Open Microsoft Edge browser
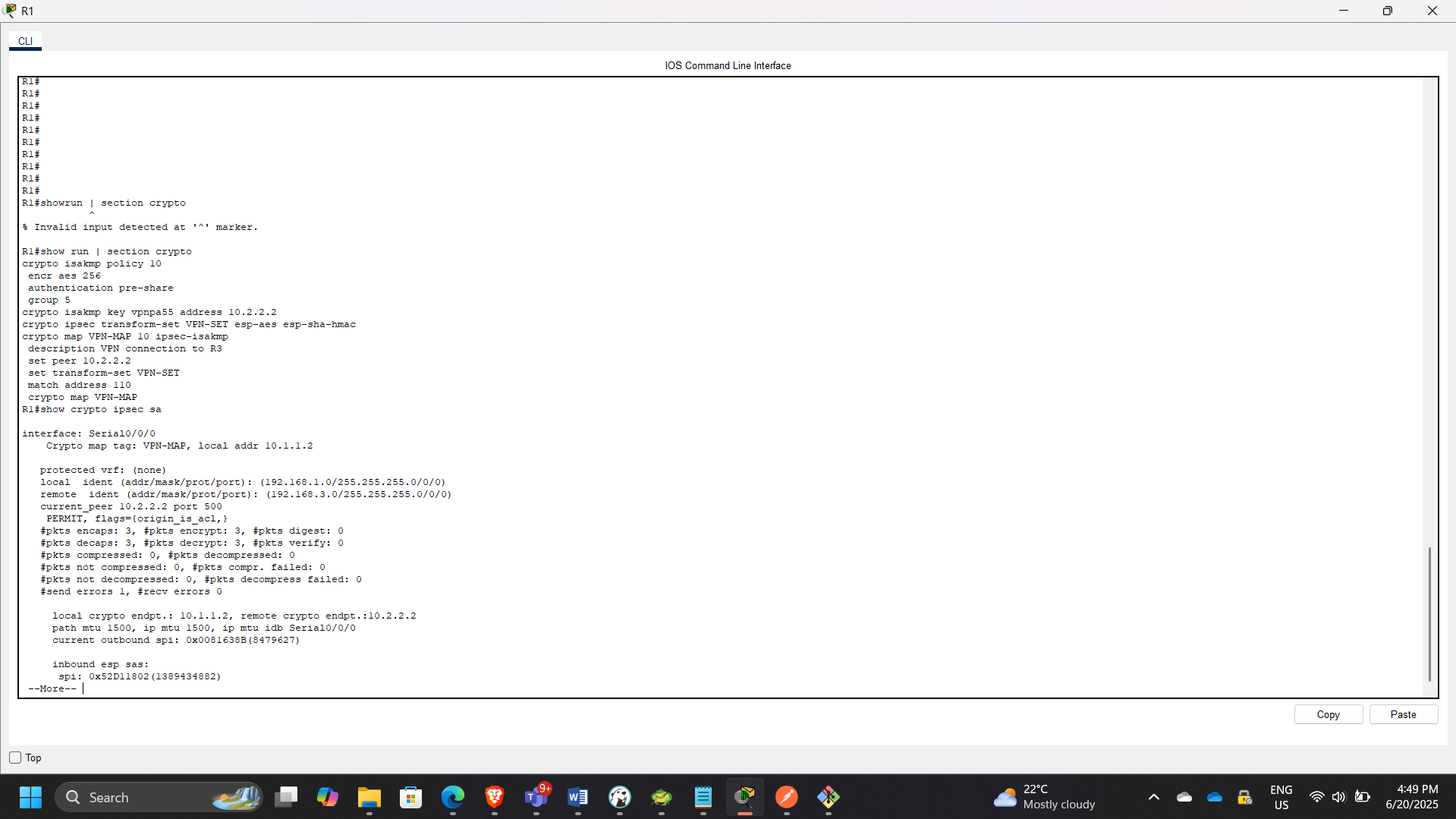The image size is (1456, 819). (453, 797)
